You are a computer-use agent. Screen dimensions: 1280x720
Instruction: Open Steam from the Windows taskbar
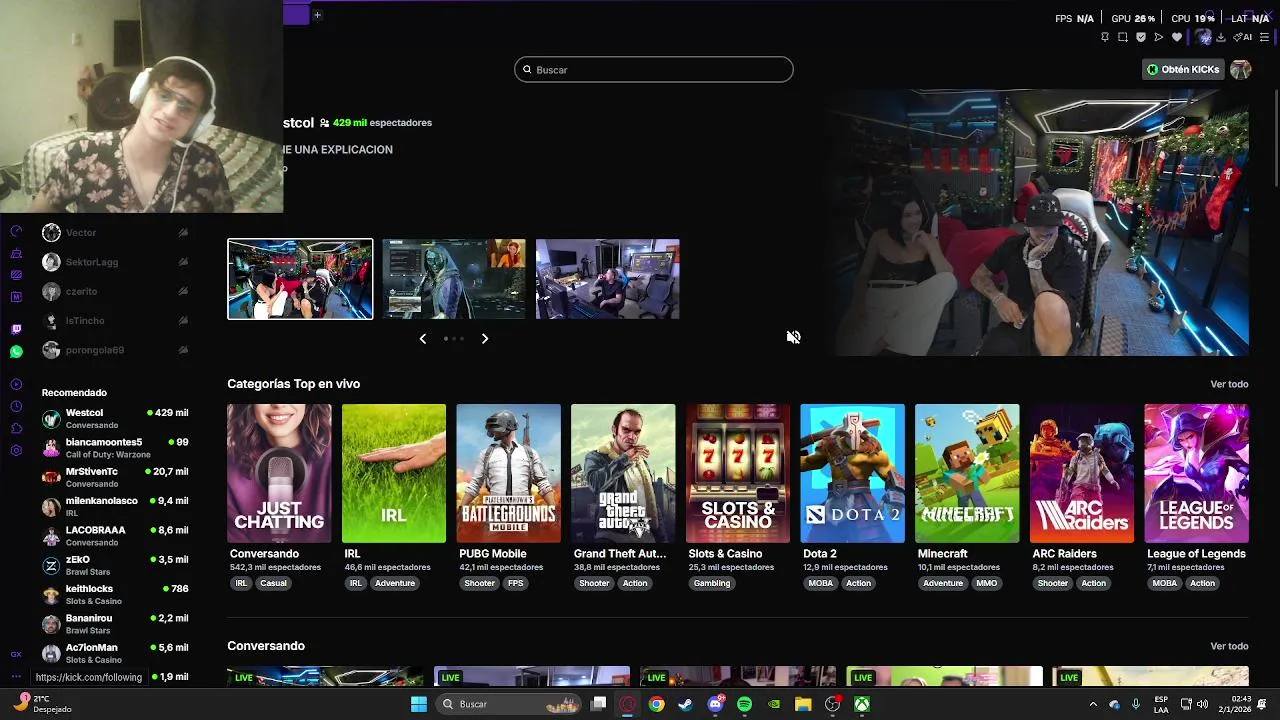click(x=685, y=704)
